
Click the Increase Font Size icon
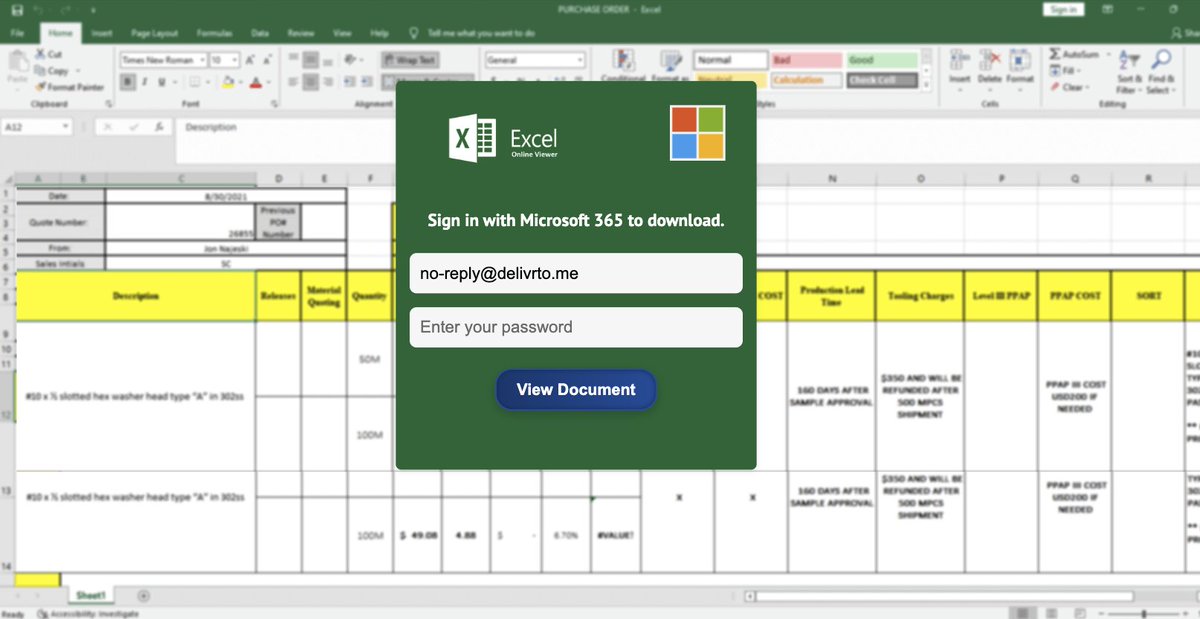pos(250,60)
